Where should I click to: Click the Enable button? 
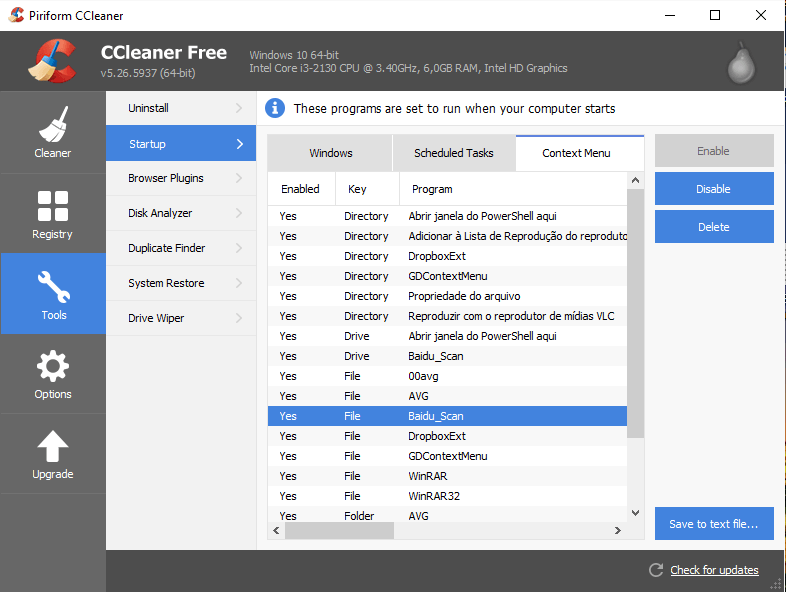click(x=714, y=150)
